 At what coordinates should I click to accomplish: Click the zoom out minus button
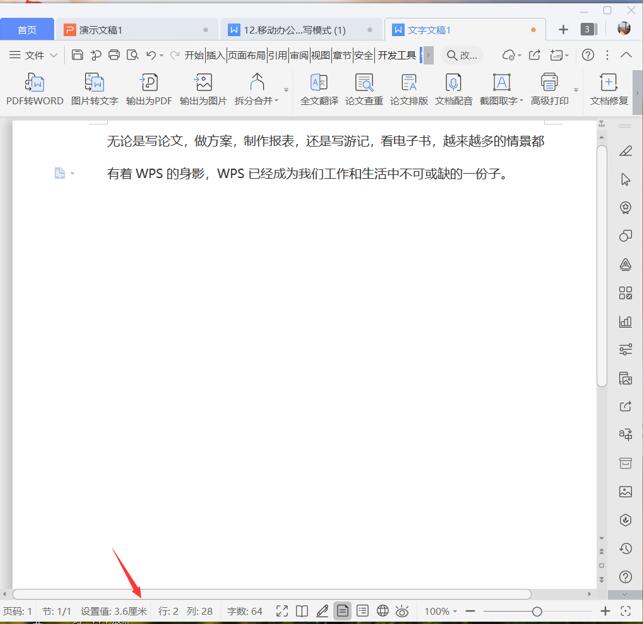point(470,611)
